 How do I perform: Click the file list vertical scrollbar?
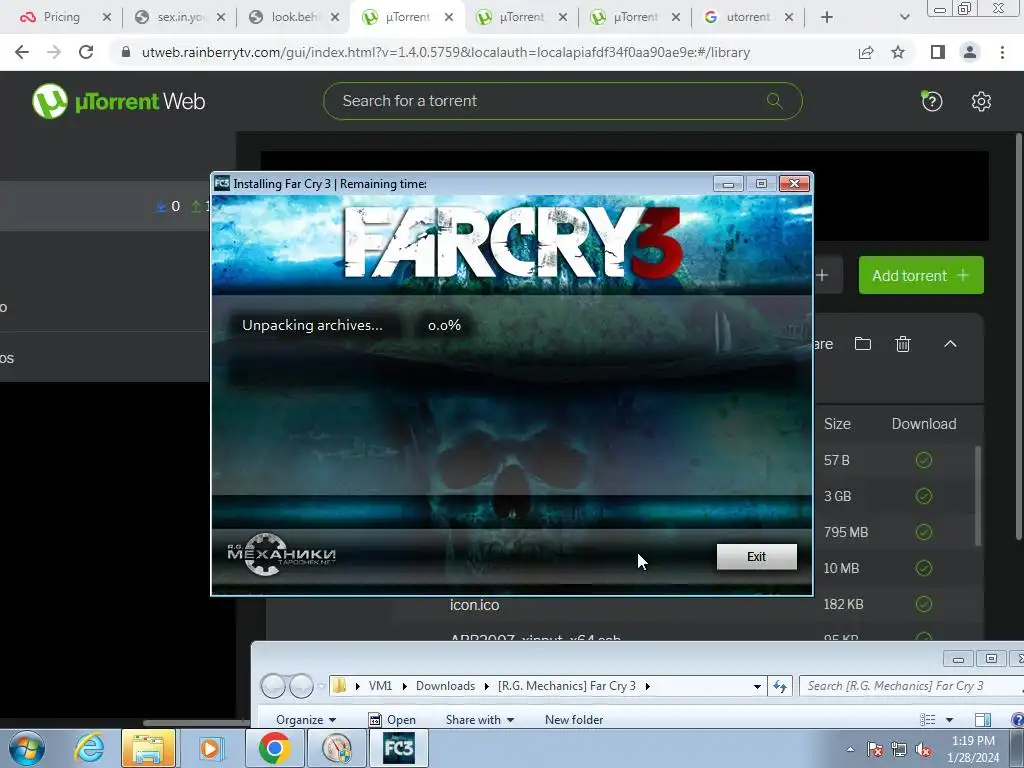(x=978, y=496)
